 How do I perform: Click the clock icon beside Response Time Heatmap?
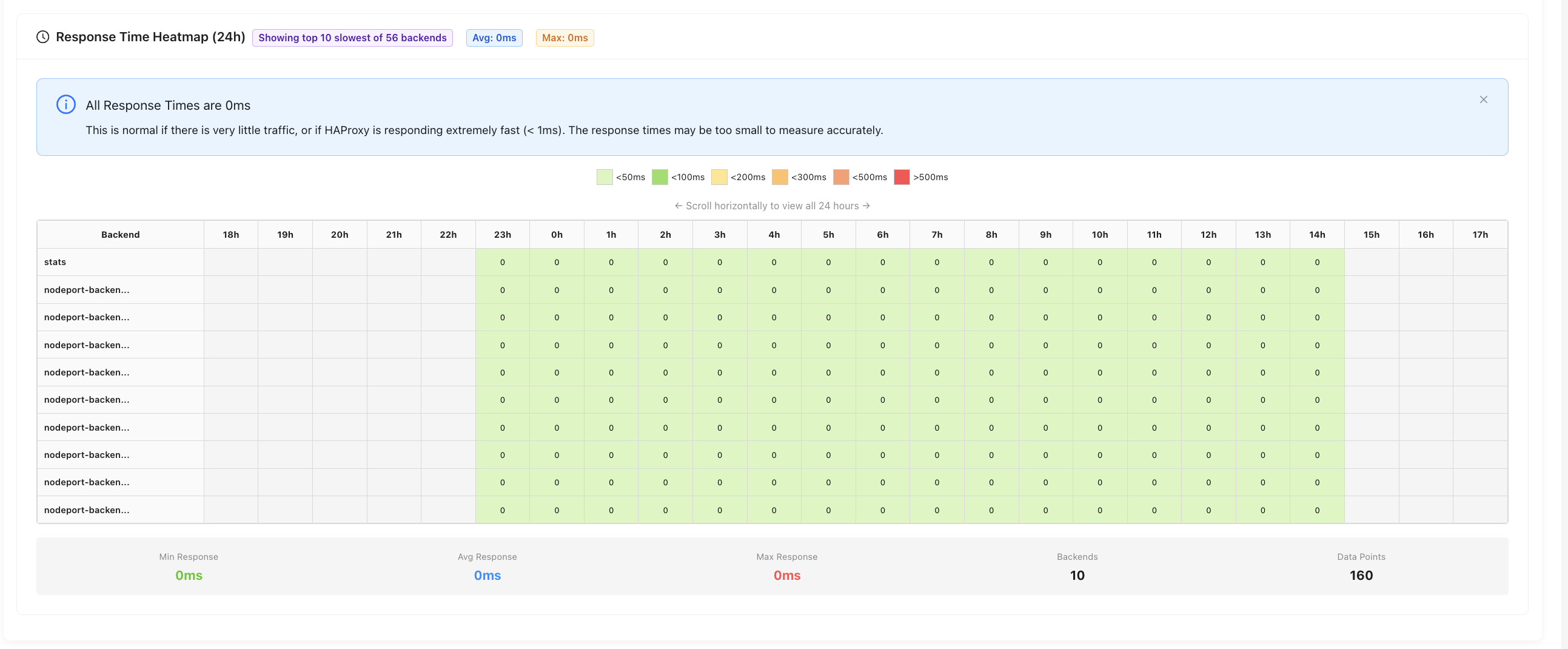pos(42,37)
